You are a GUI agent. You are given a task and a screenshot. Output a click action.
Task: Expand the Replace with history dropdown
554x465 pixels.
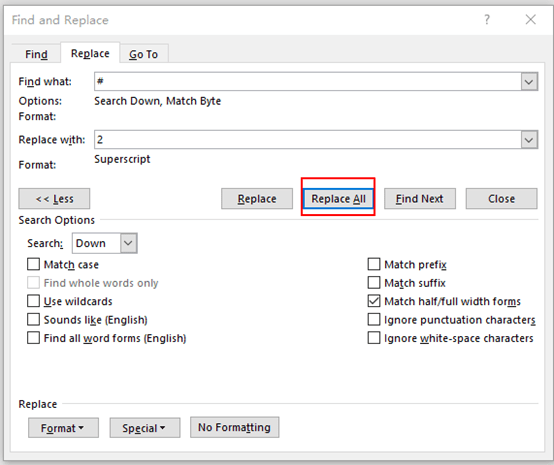(529, 140)
